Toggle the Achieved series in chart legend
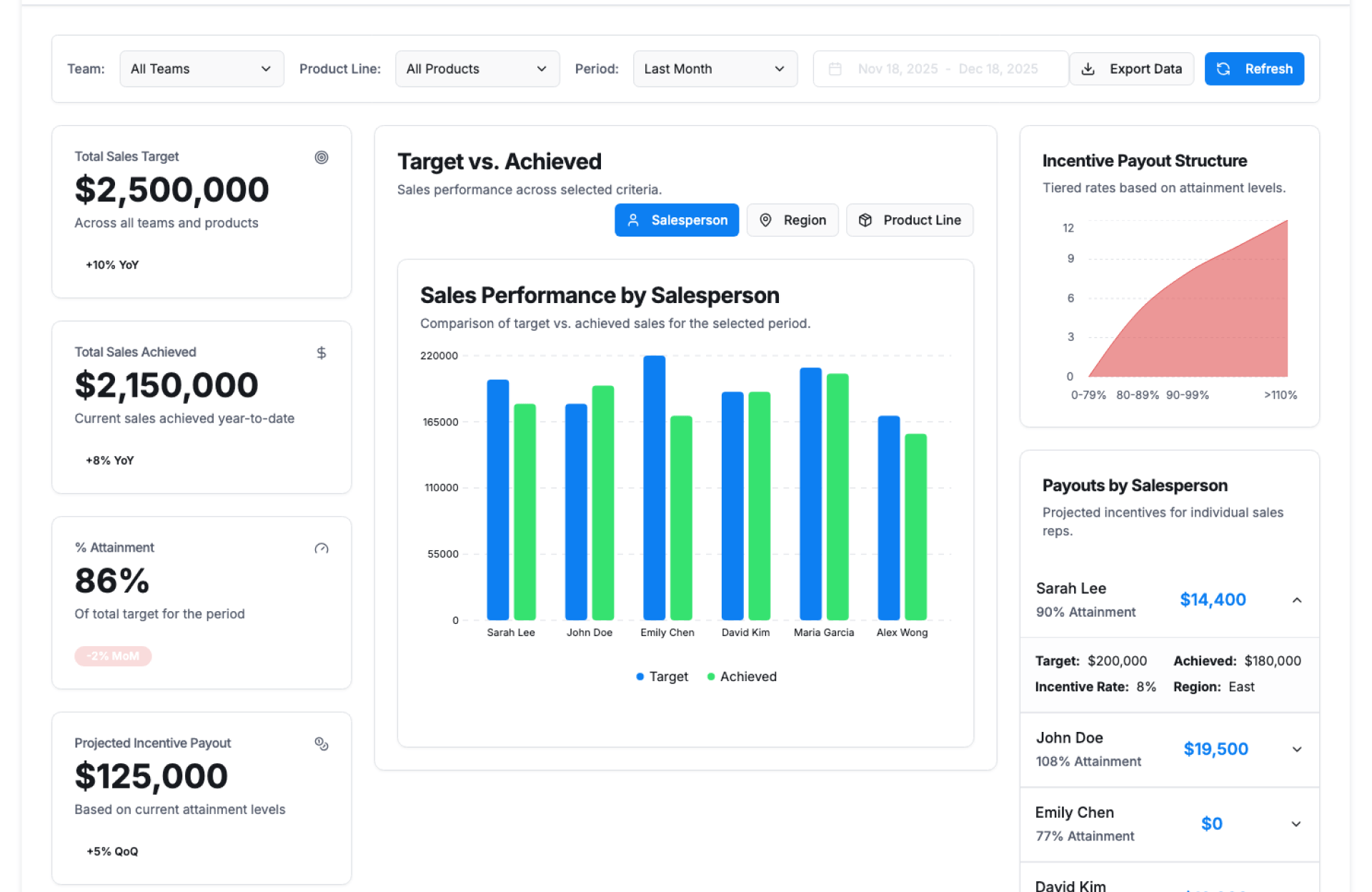 tap(742, 677)
